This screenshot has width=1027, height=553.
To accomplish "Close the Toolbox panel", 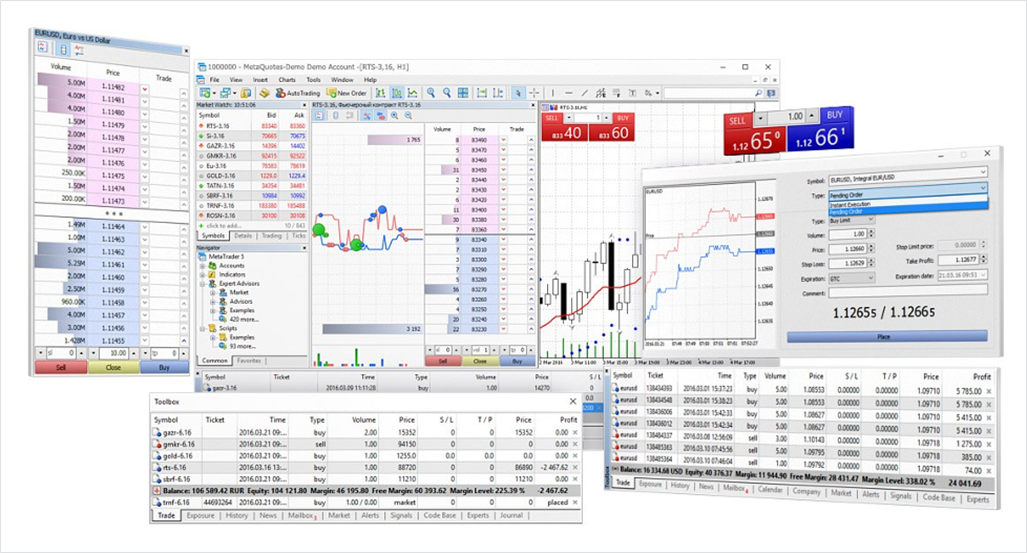I will (573, 401).
